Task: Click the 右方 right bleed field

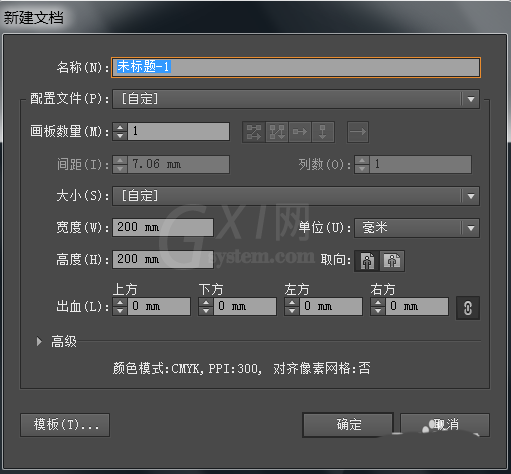Action: (417, 307)
